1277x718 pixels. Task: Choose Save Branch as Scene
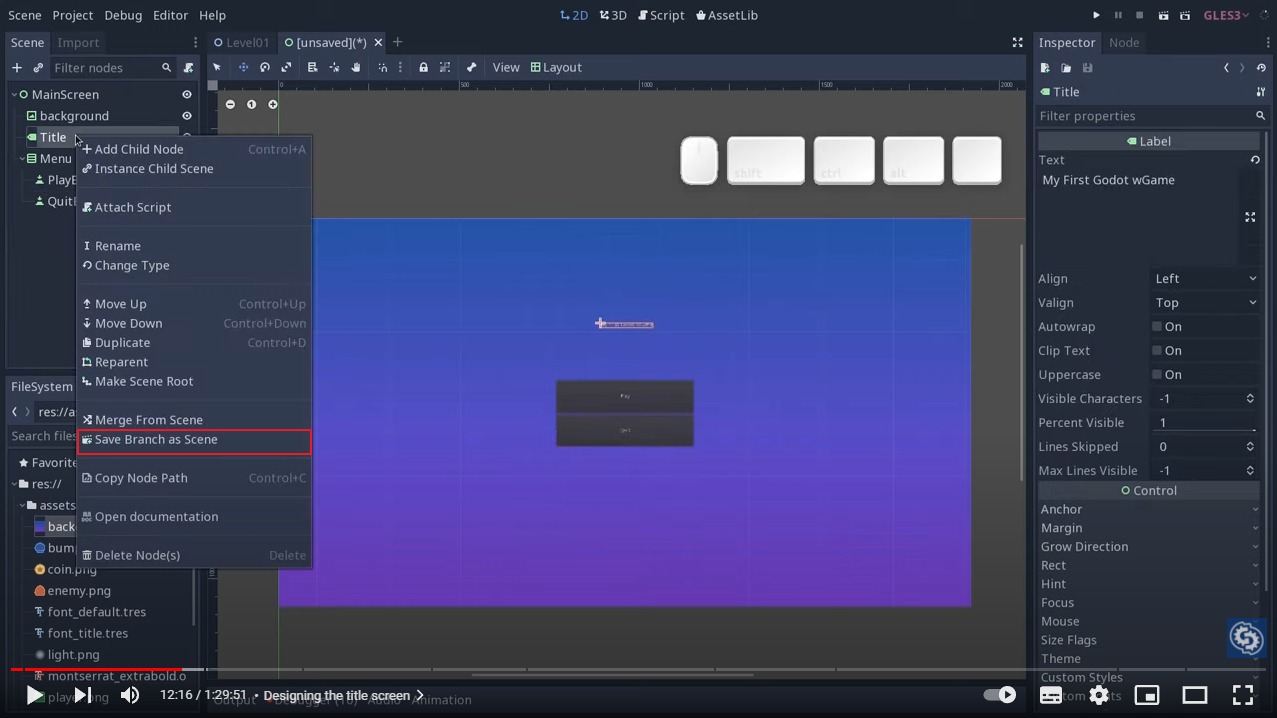click(194, 439)
